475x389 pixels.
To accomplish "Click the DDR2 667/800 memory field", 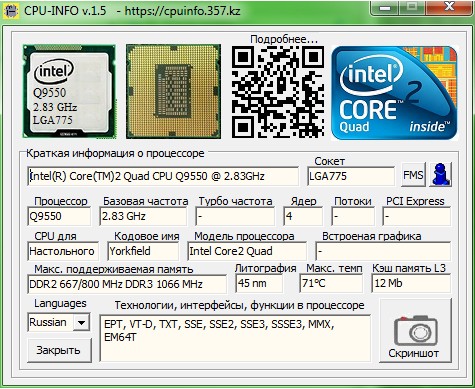I will [127, 284].
